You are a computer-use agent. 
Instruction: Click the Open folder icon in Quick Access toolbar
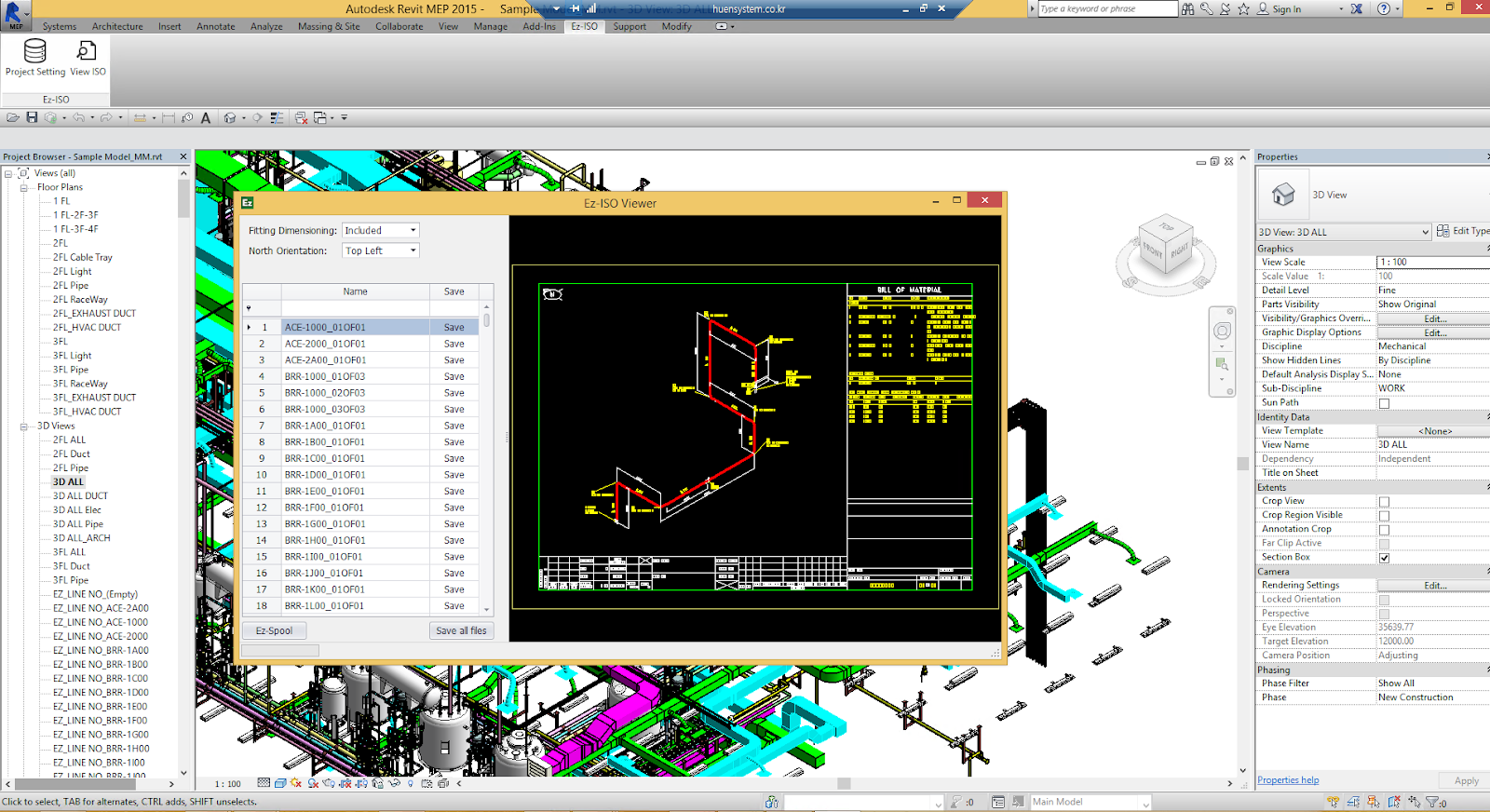click(13, 118)
